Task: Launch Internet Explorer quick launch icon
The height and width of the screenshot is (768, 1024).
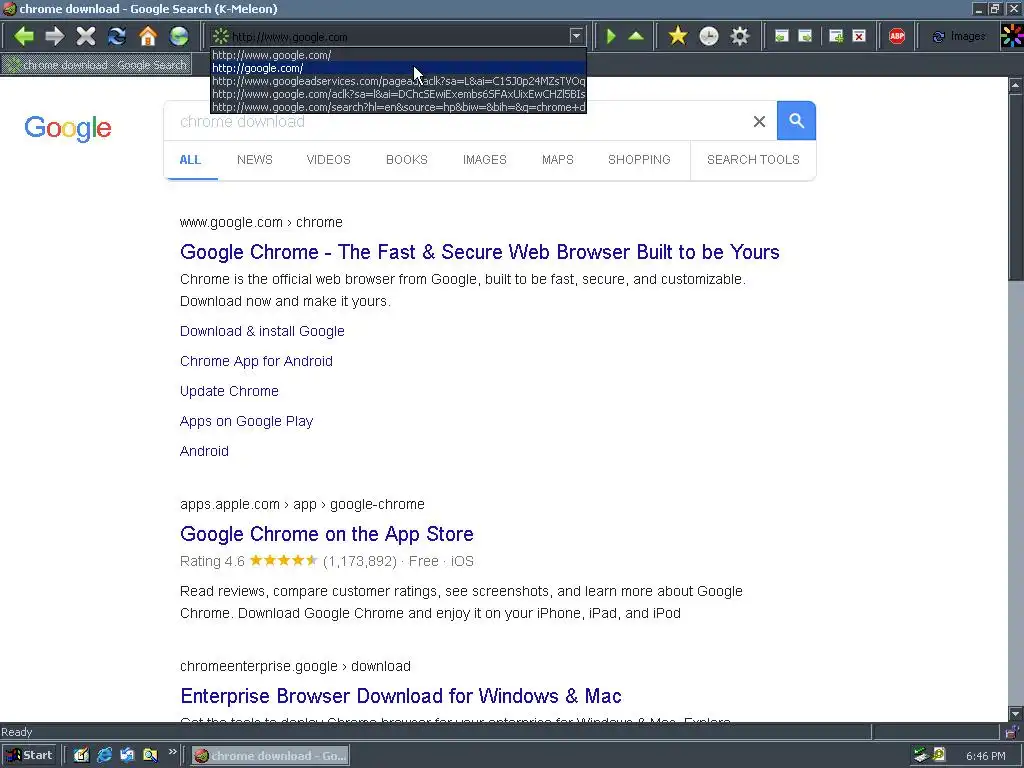Action: [104, 756]
